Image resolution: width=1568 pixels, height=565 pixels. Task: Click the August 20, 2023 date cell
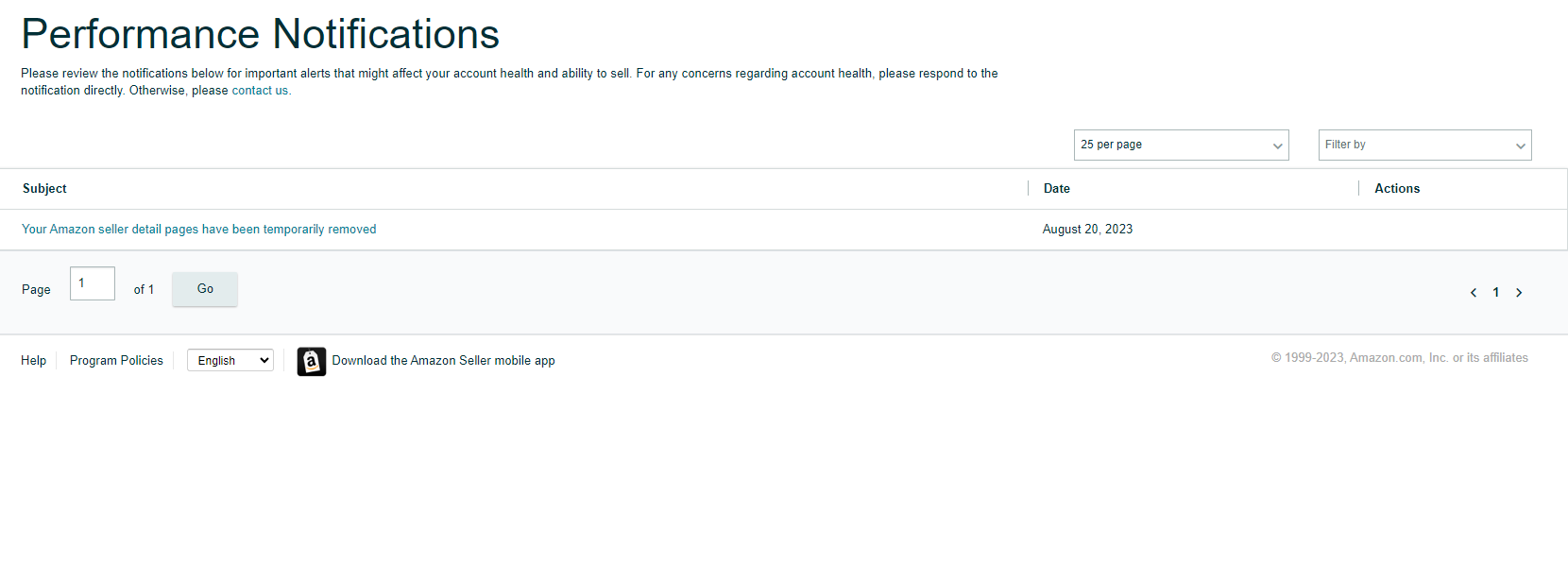1087,230
